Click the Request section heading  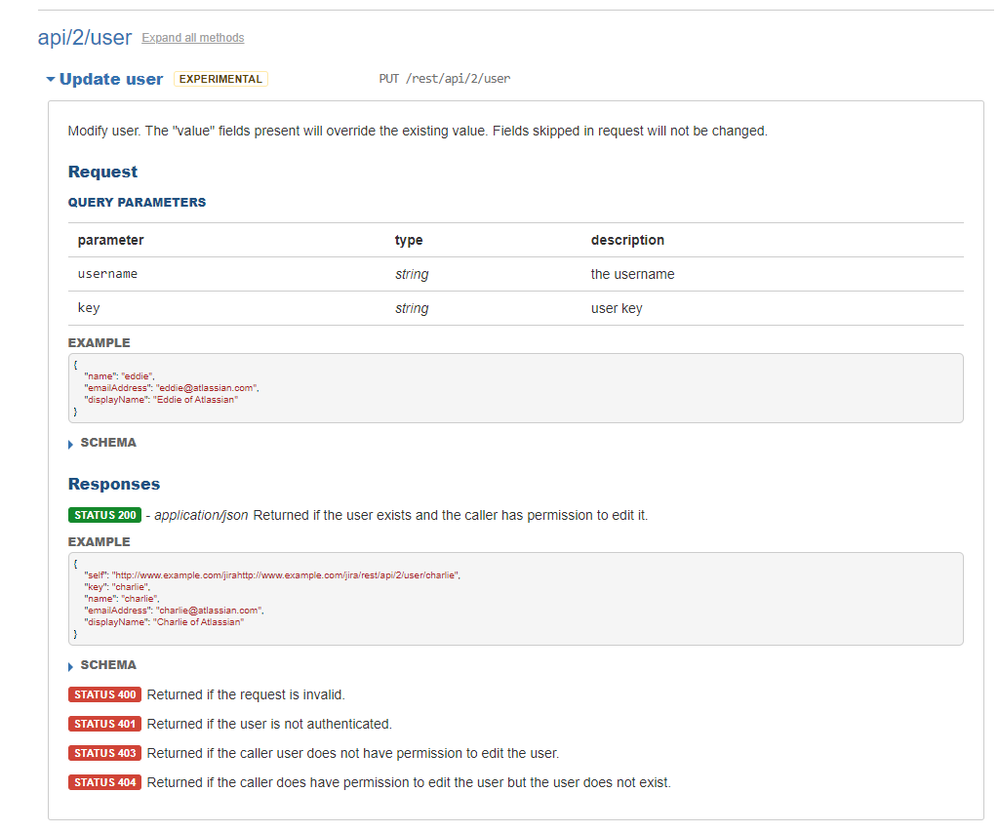coord(103,172)
